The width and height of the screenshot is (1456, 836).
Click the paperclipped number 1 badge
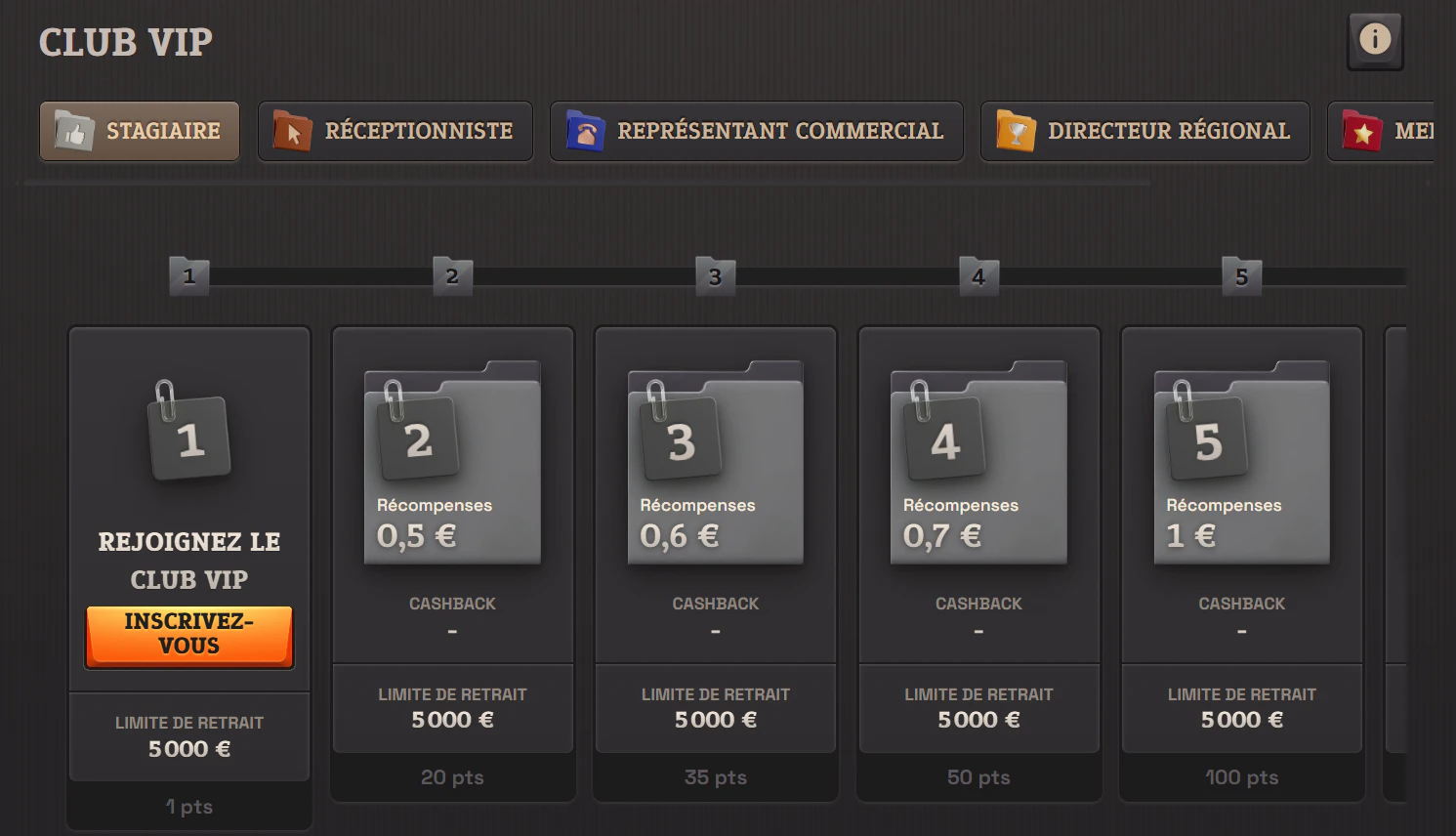click(x=188, y=432)
